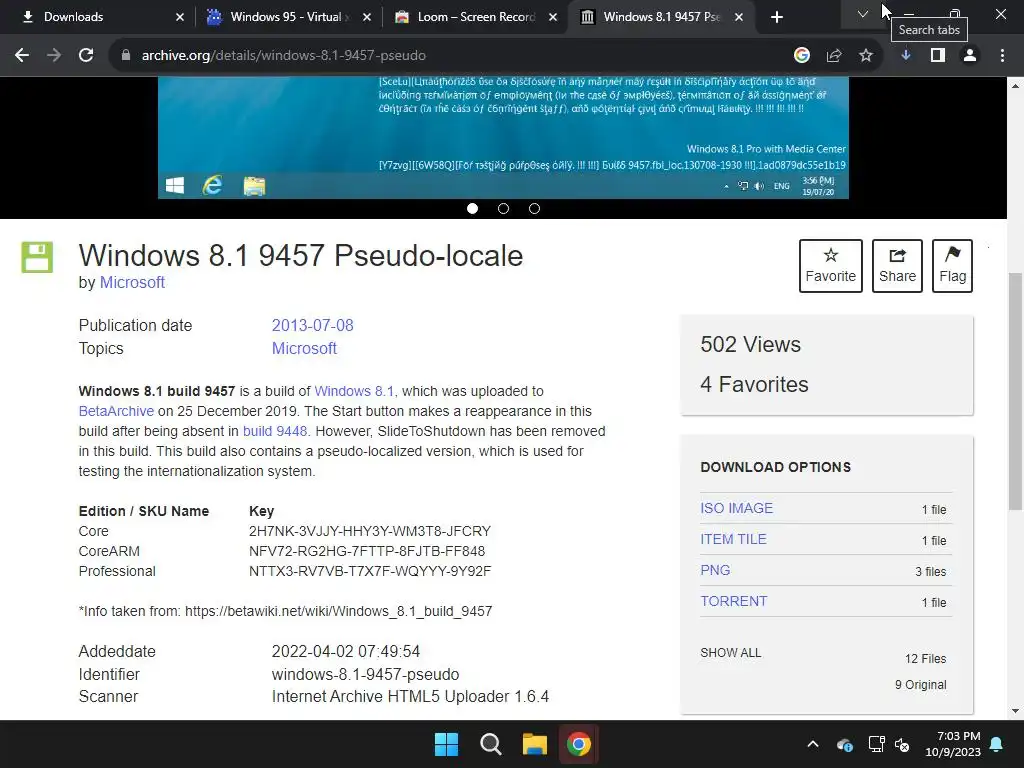
Task: Follow the build 9448 link
Action: 275,432
